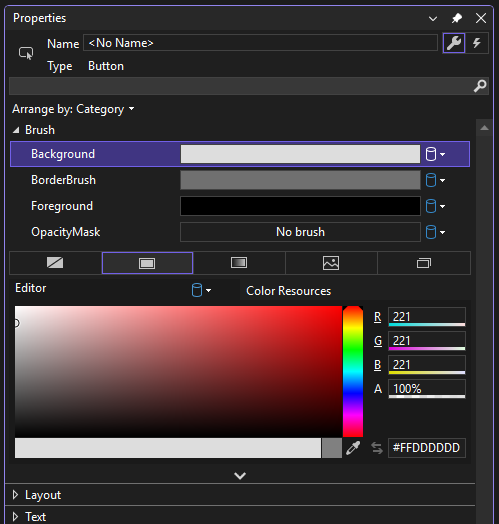The height and width of the screenshot is (524, 499).
Task: Switch to event handlers lightning icon
Action: pyautogui.click(x=477, y=43)
